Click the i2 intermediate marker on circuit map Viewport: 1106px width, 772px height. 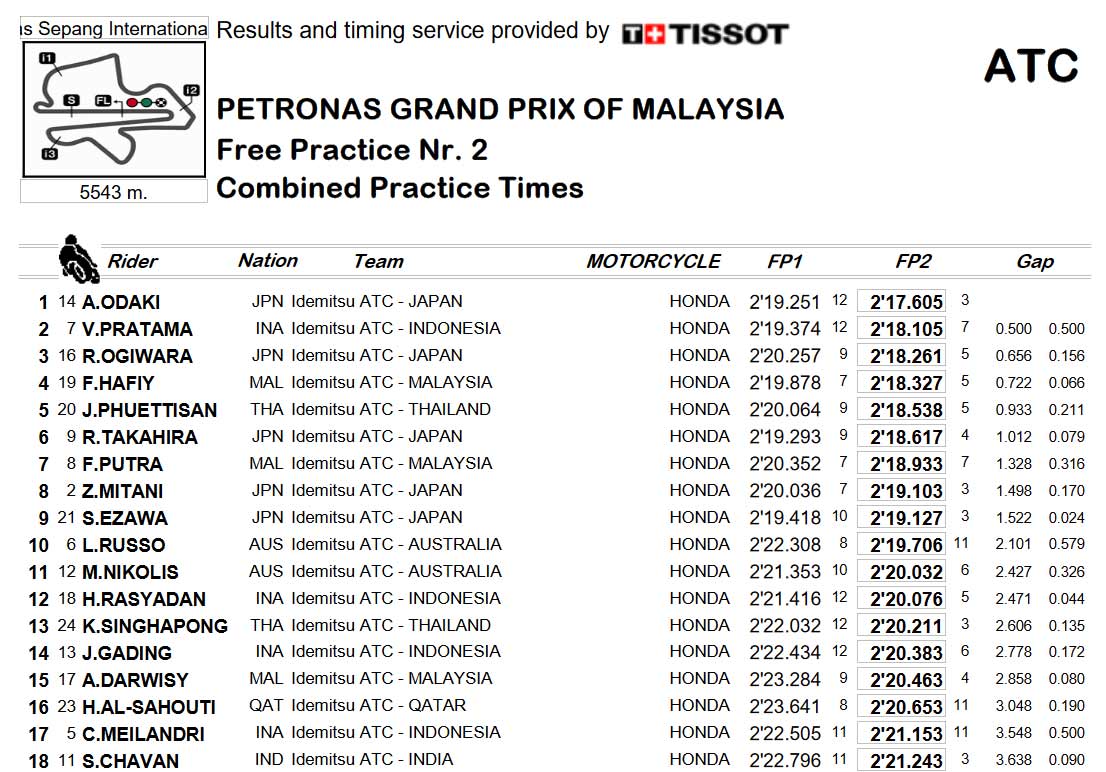(191, 90)
